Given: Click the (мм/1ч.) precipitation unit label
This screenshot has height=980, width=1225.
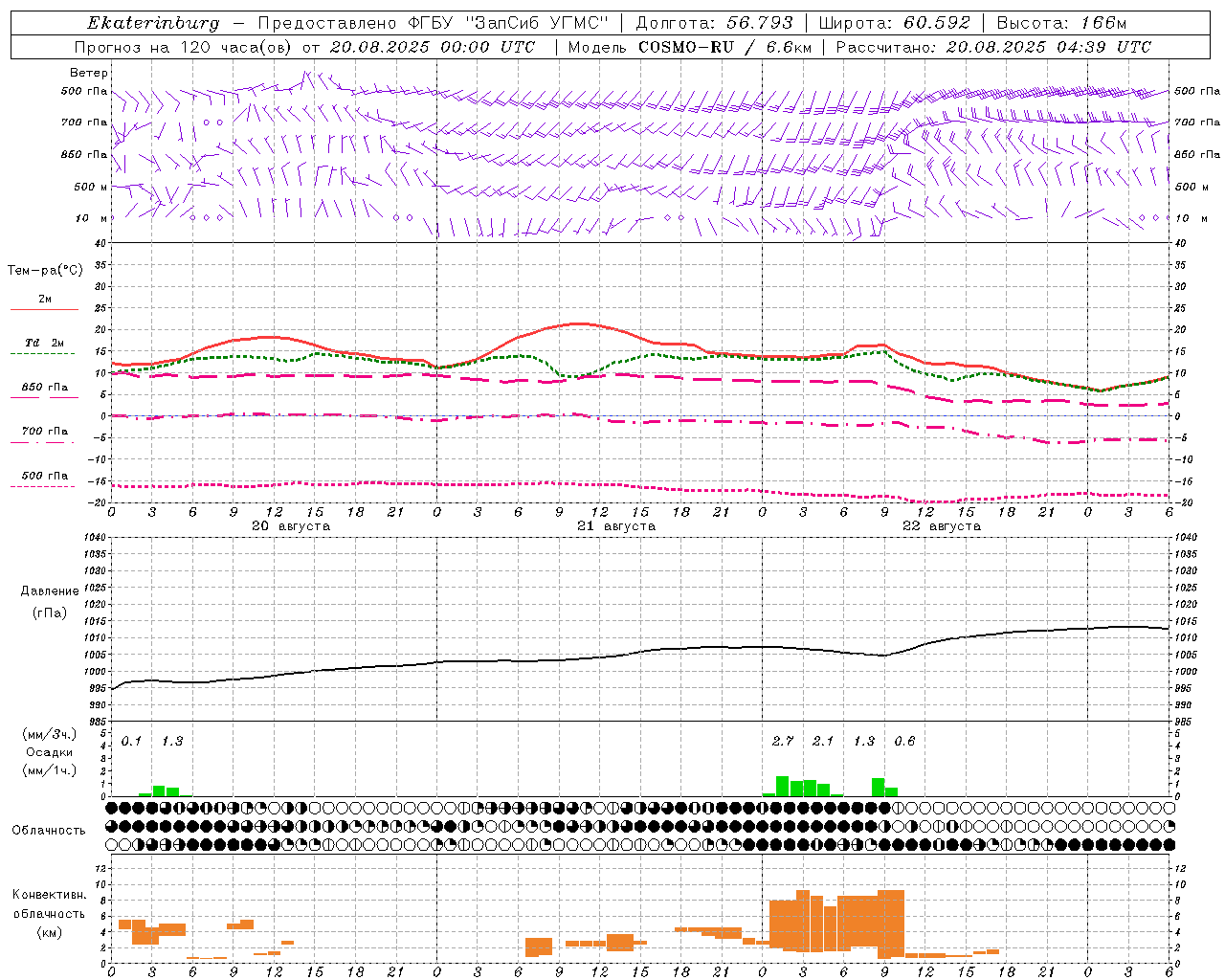Looking at the screenshot, I should pyautogui.click(x=50, y=770).
